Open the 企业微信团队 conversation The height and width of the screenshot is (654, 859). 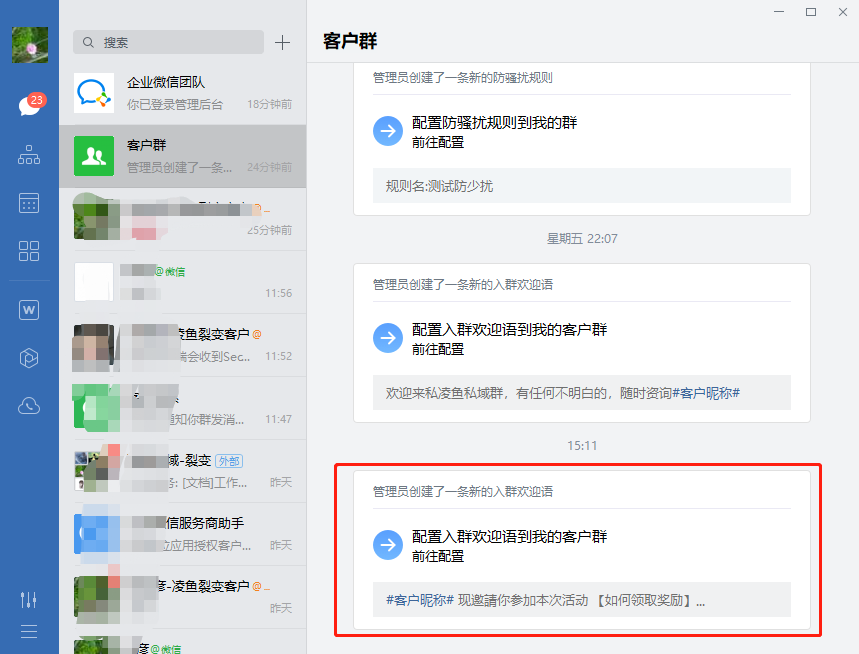pos(182,93)
